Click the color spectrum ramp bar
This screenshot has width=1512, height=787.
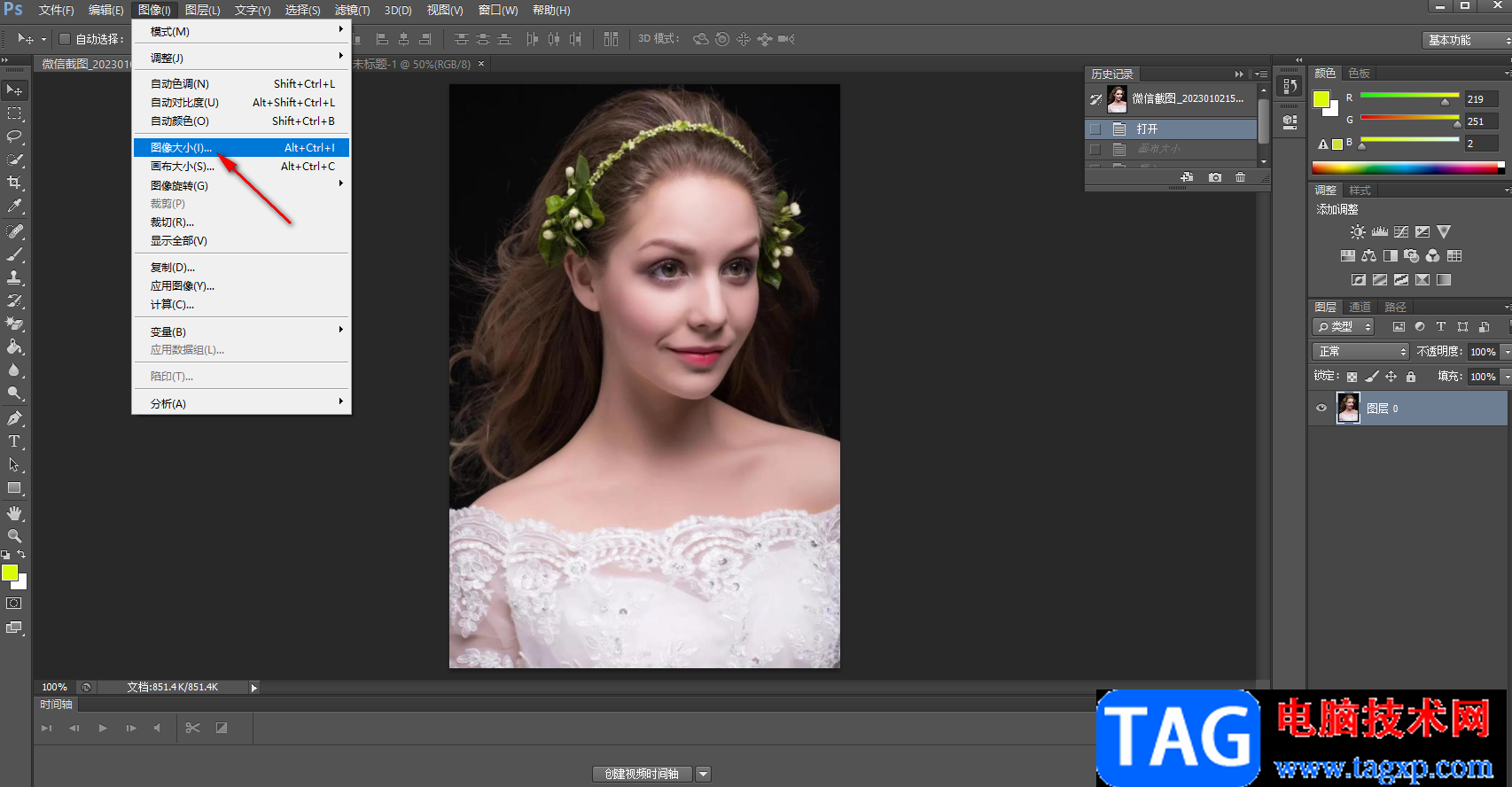click(1407, 168)
